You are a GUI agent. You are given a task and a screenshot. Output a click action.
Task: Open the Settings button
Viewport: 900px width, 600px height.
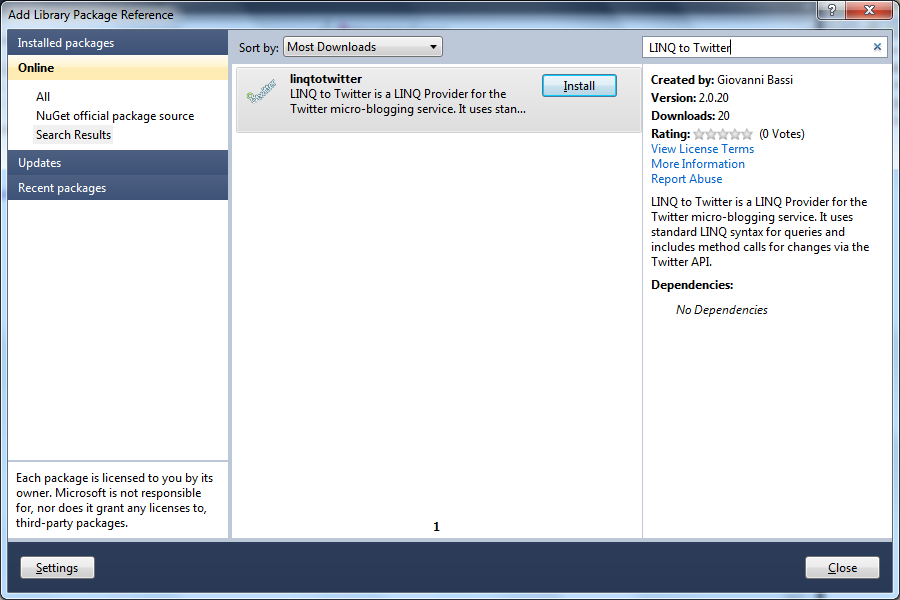57,568
